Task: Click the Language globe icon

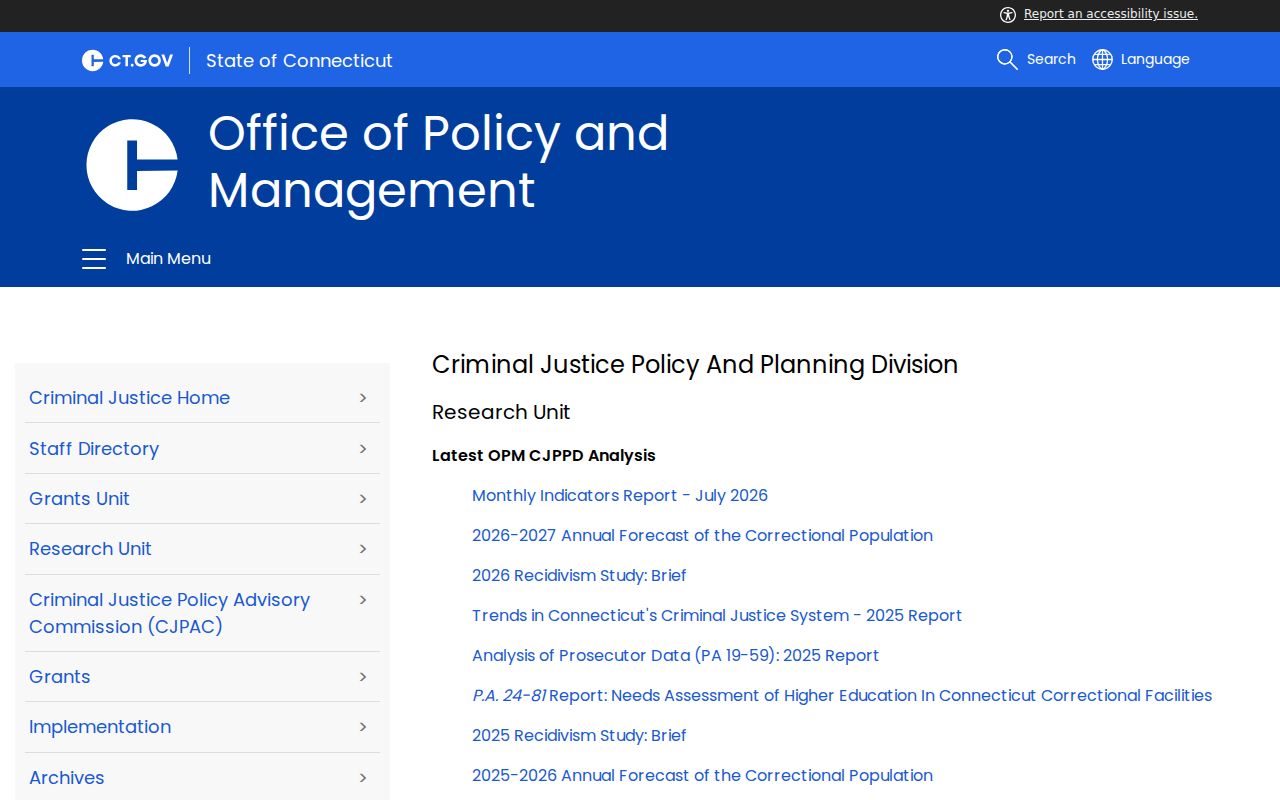Action: [x=1102, y=59]
